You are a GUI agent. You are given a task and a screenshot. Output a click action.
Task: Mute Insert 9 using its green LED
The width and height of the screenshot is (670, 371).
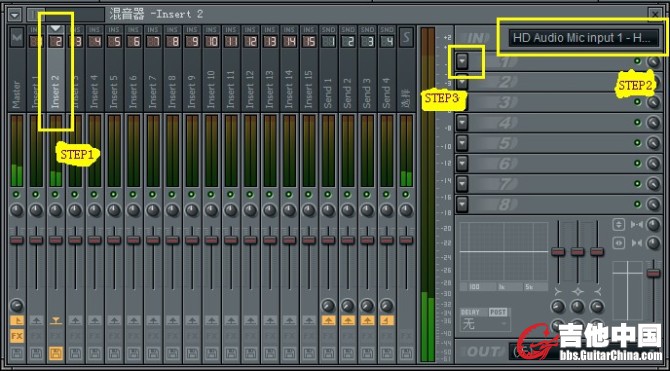tap(192, 194)
